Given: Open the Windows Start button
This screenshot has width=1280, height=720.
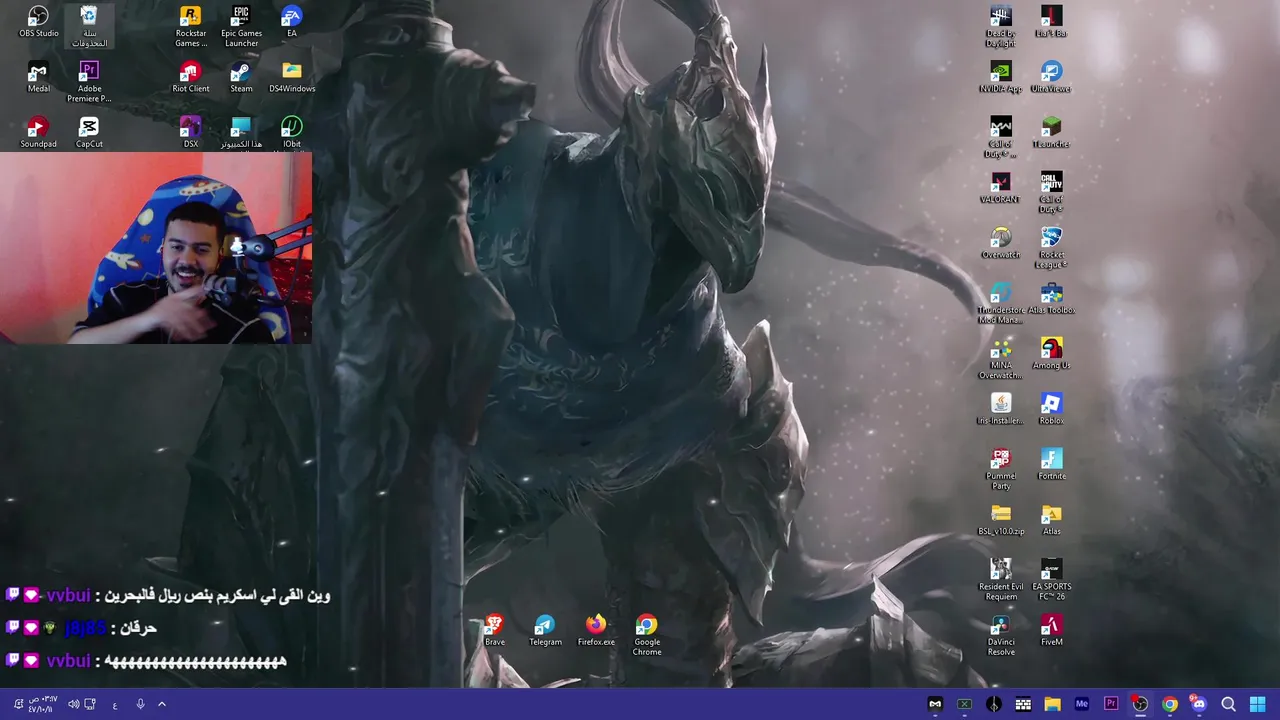Looking at the screenshot, I should click(x=1257, y=704).
